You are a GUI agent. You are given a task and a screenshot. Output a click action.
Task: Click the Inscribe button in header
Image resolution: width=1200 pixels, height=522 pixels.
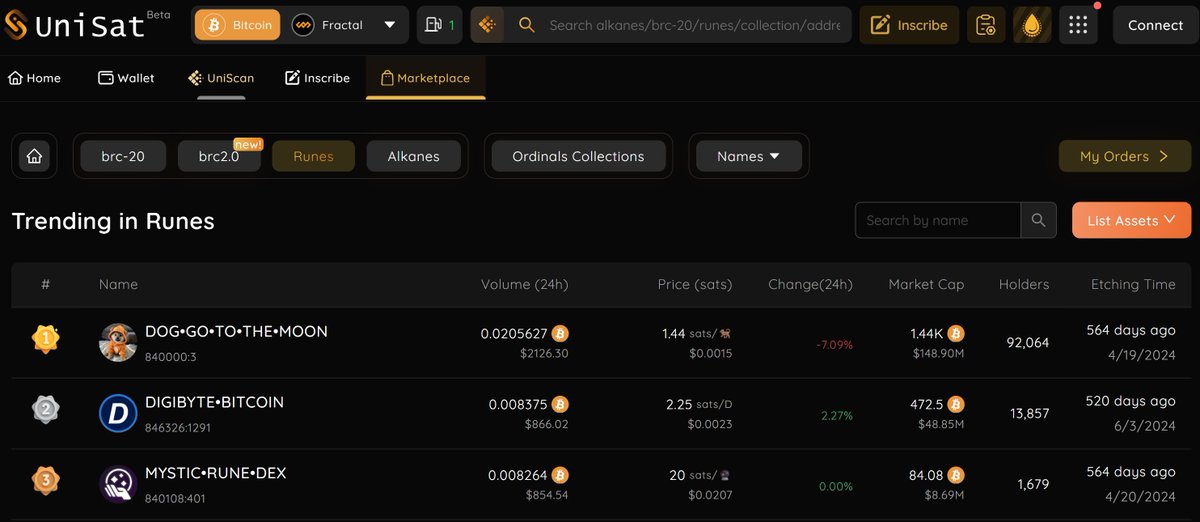tap(909, 25)
